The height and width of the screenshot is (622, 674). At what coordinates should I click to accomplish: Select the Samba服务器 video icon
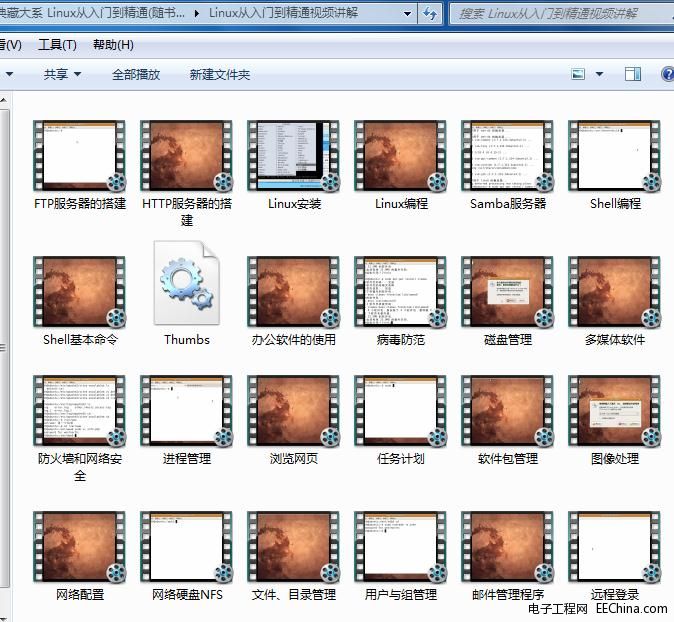pos(507,156)
